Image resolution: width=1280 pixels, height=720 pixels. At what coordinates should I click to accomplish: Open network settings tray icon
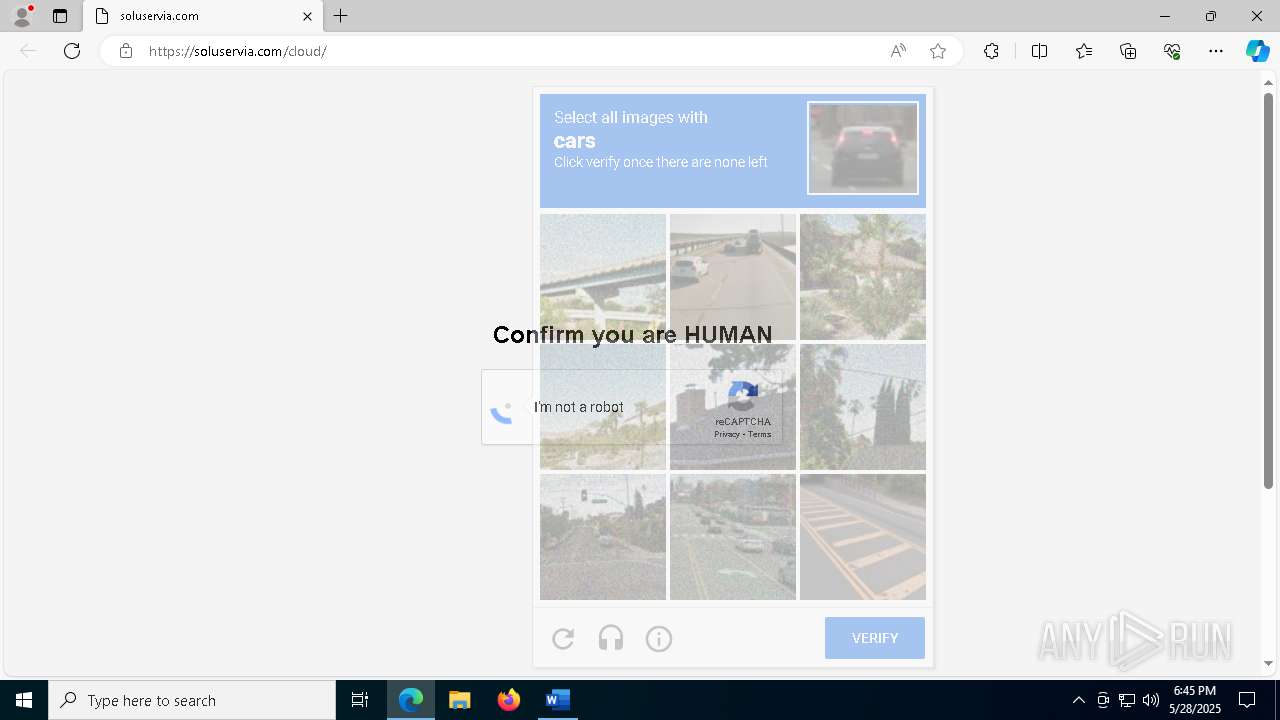[1127, 700]
